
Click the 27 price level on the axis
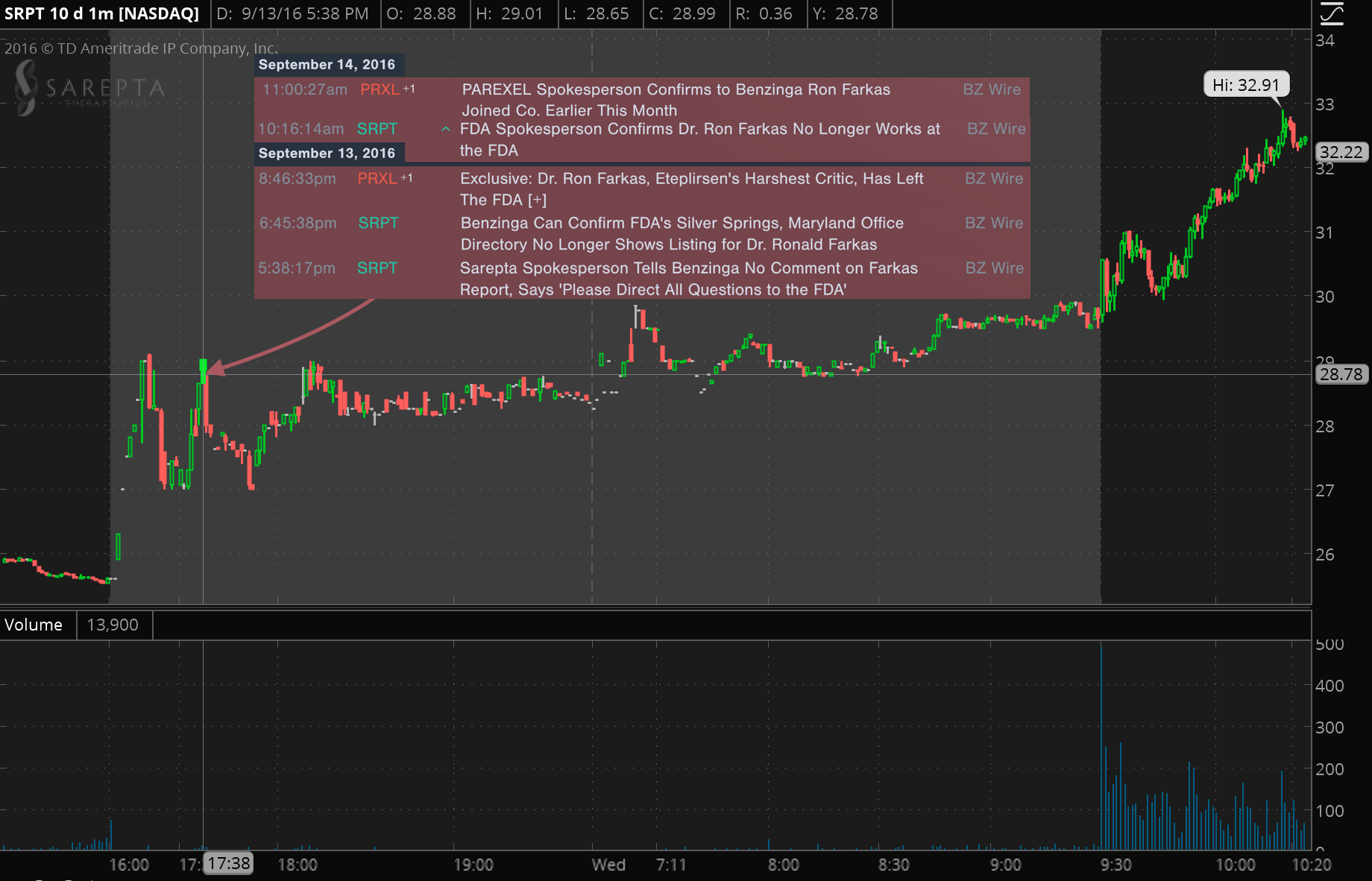pyautogui.click(x=1325, y=490)
